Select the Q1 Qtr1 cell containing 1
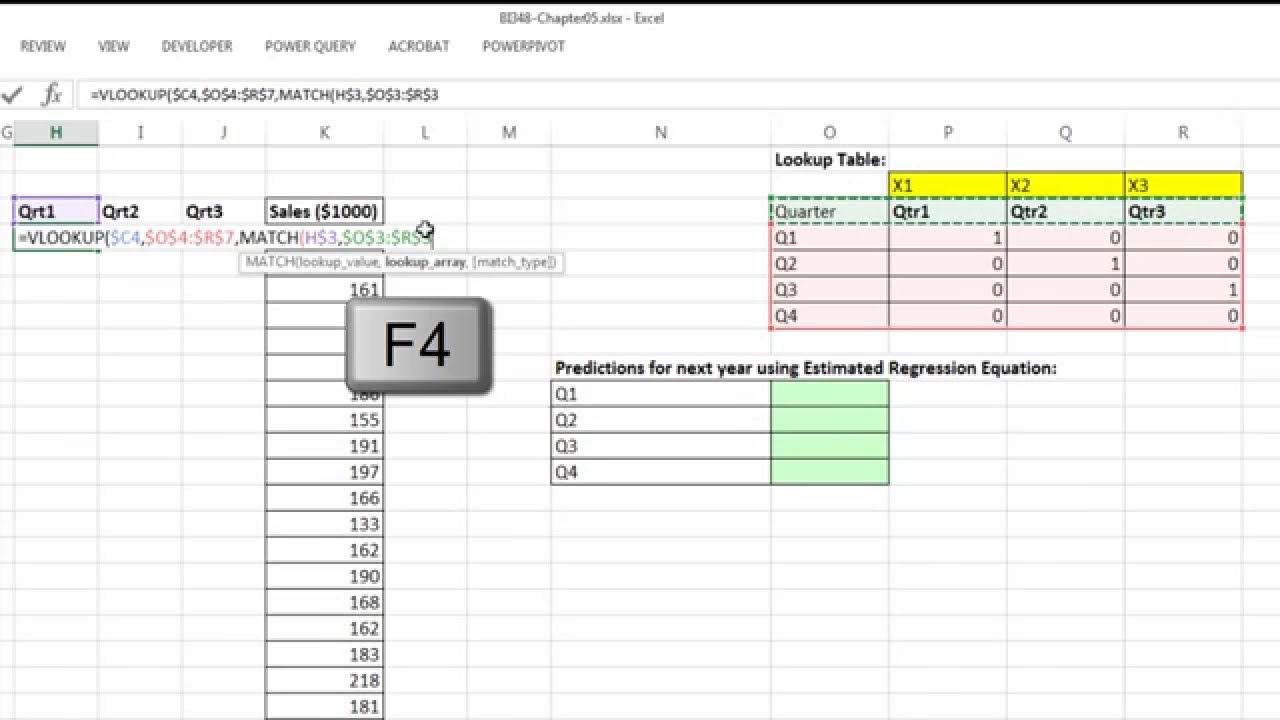Image resolution: width=1280 pixels, height=720 pixels. 947,238
